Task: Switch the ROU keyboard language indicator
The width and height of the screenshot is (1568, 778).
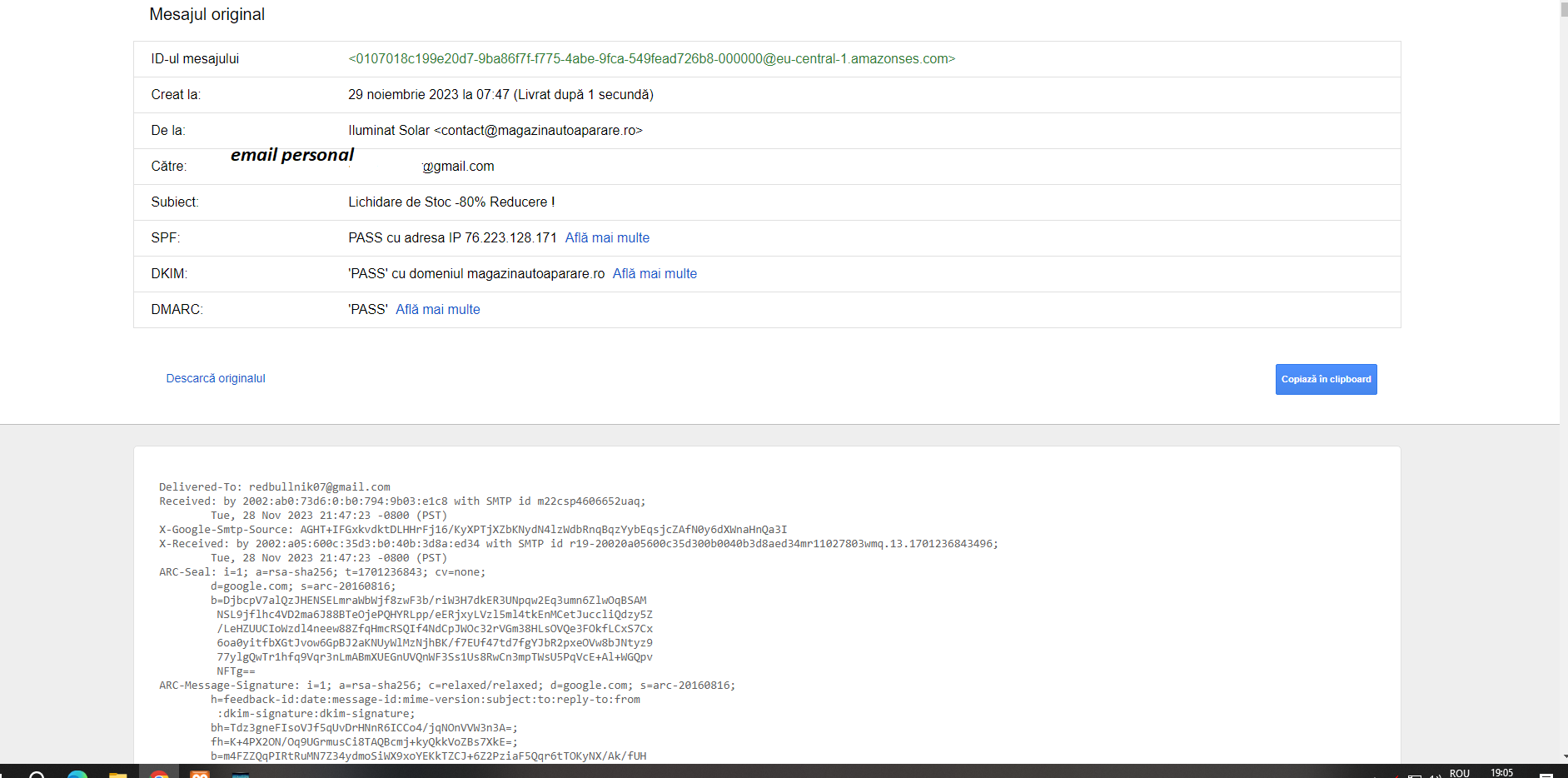Action: click(x=1459, y=773)
